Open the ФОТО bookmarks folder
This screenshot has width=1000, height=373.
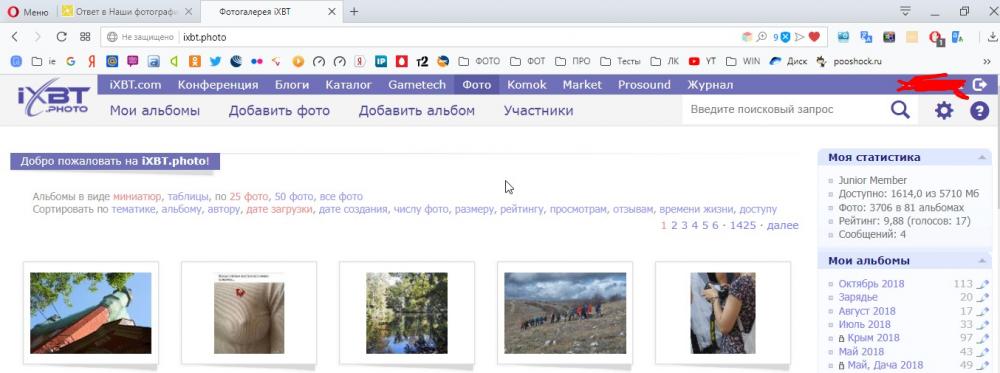pos(479,62)
